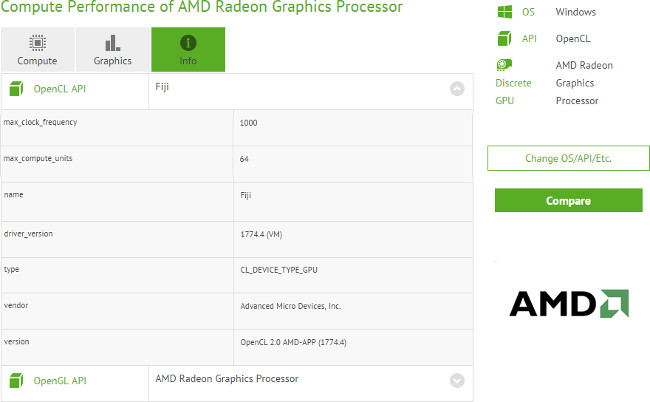
Task: Collapse the OpenCL API Fiji section
Action: 457,88
